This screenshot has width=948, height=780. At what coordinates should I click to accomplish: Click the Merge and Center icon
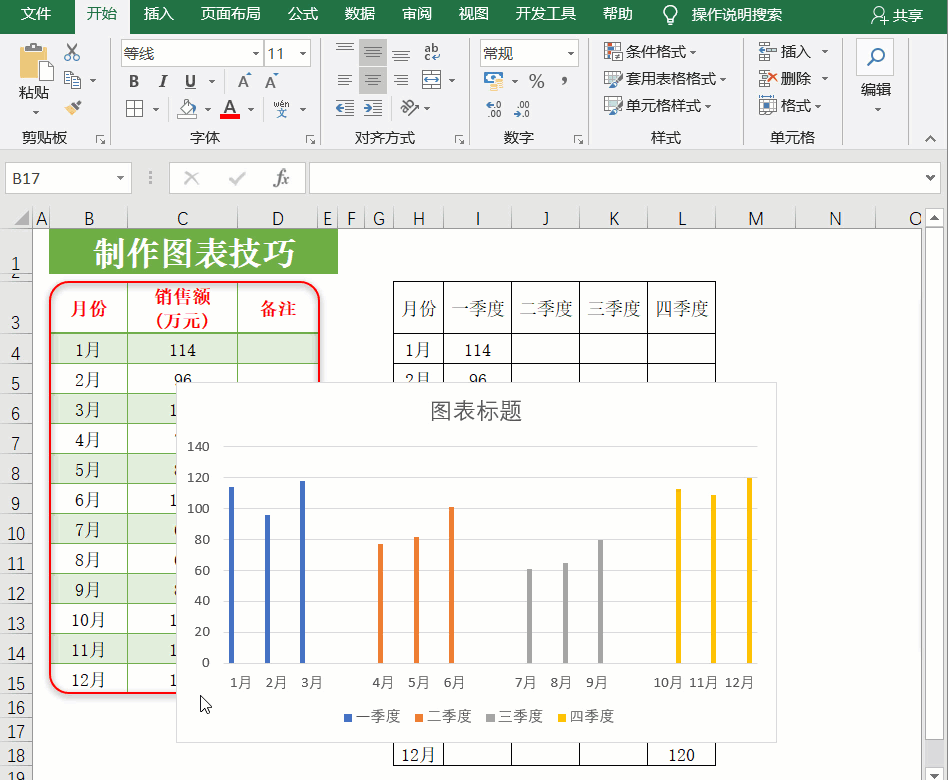coord(431,79)
